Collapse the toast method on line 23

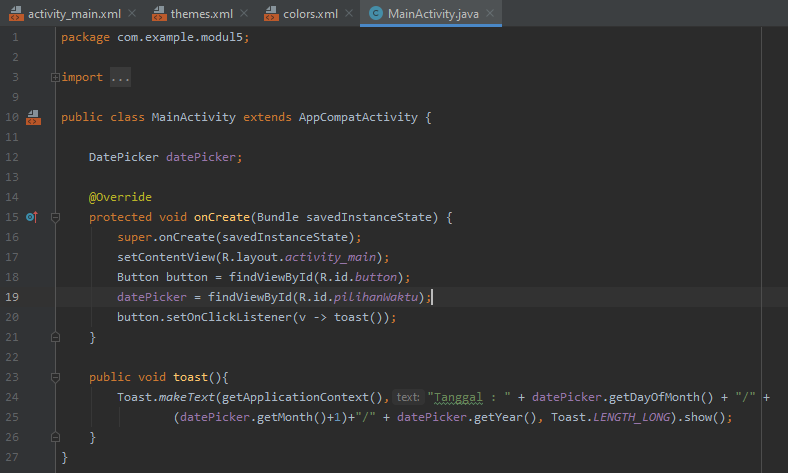click(55, 377)
